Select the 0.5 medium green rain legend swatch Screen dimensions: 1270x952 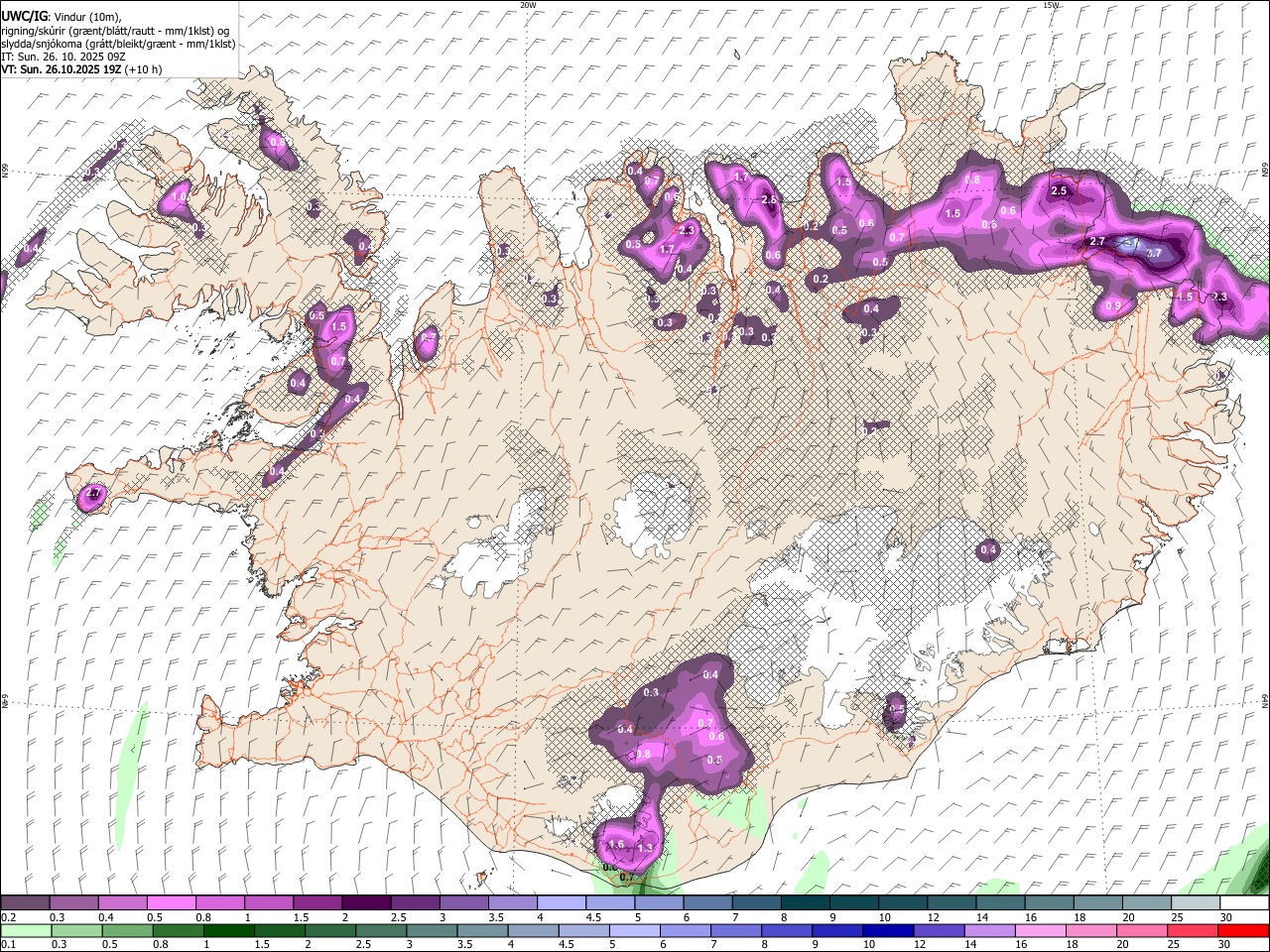coord(127,931)
